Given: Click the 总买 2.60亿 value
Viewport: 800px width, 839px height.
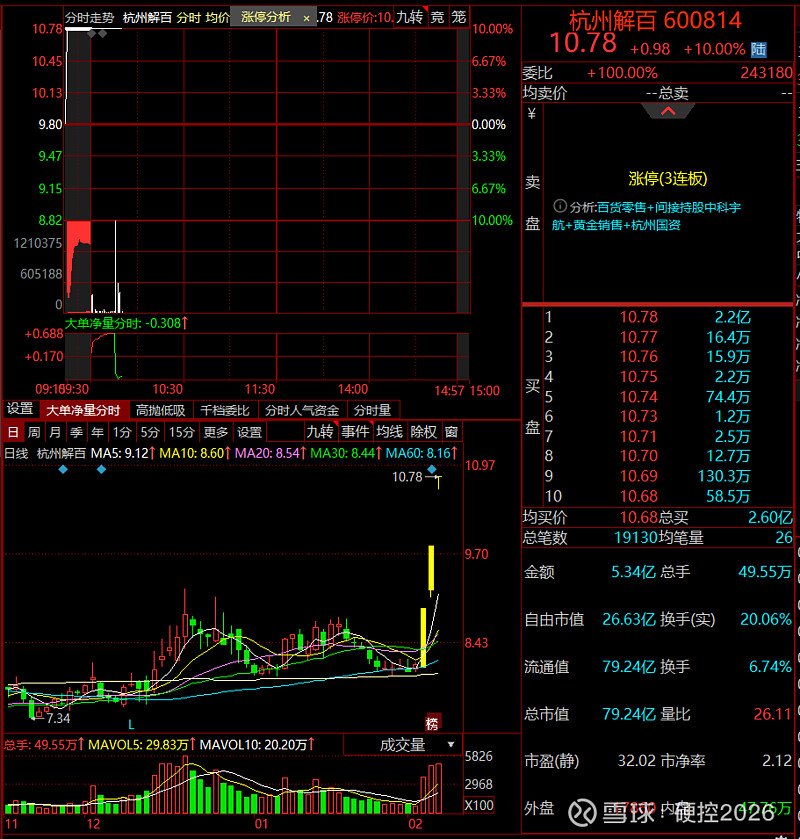Looking at the screenshot, I should (x=770, y=517).
